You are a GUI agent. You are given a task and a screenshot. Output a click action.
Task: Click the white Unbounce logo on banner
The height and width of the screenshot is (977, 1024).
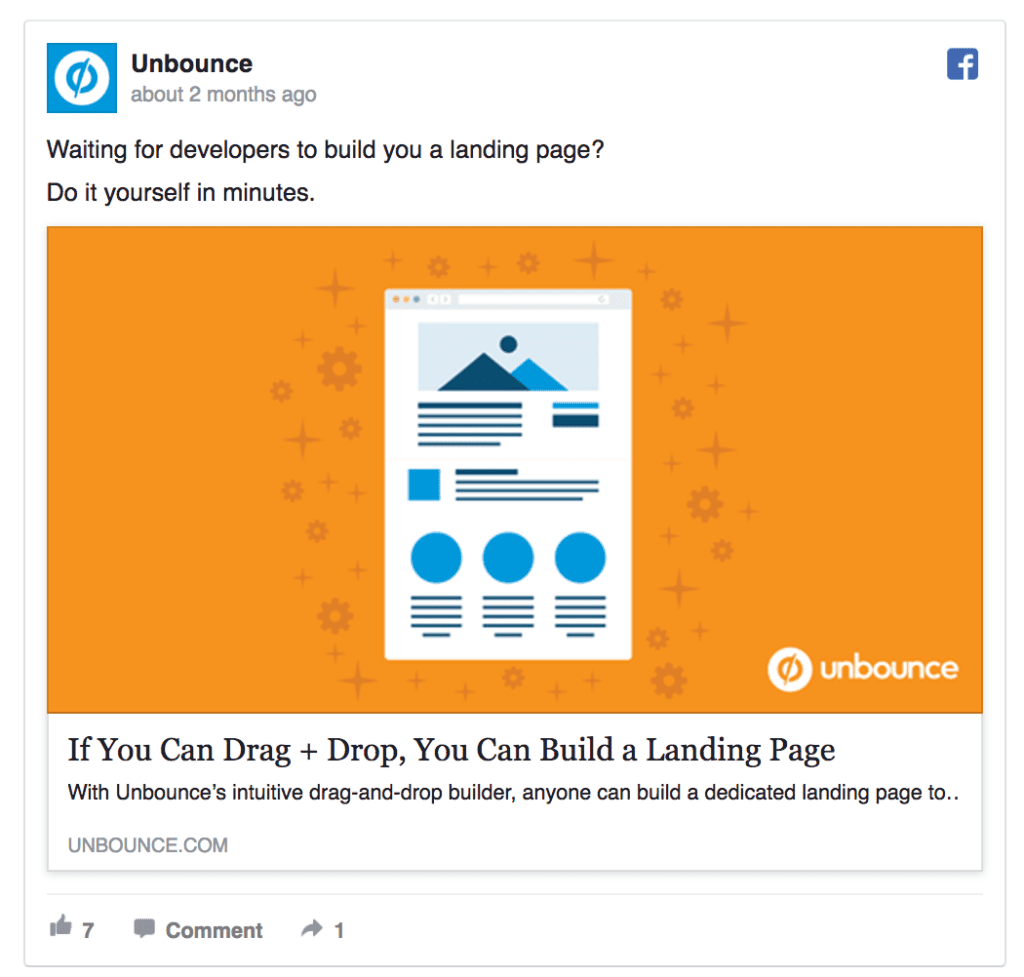[x=863, y=669]
